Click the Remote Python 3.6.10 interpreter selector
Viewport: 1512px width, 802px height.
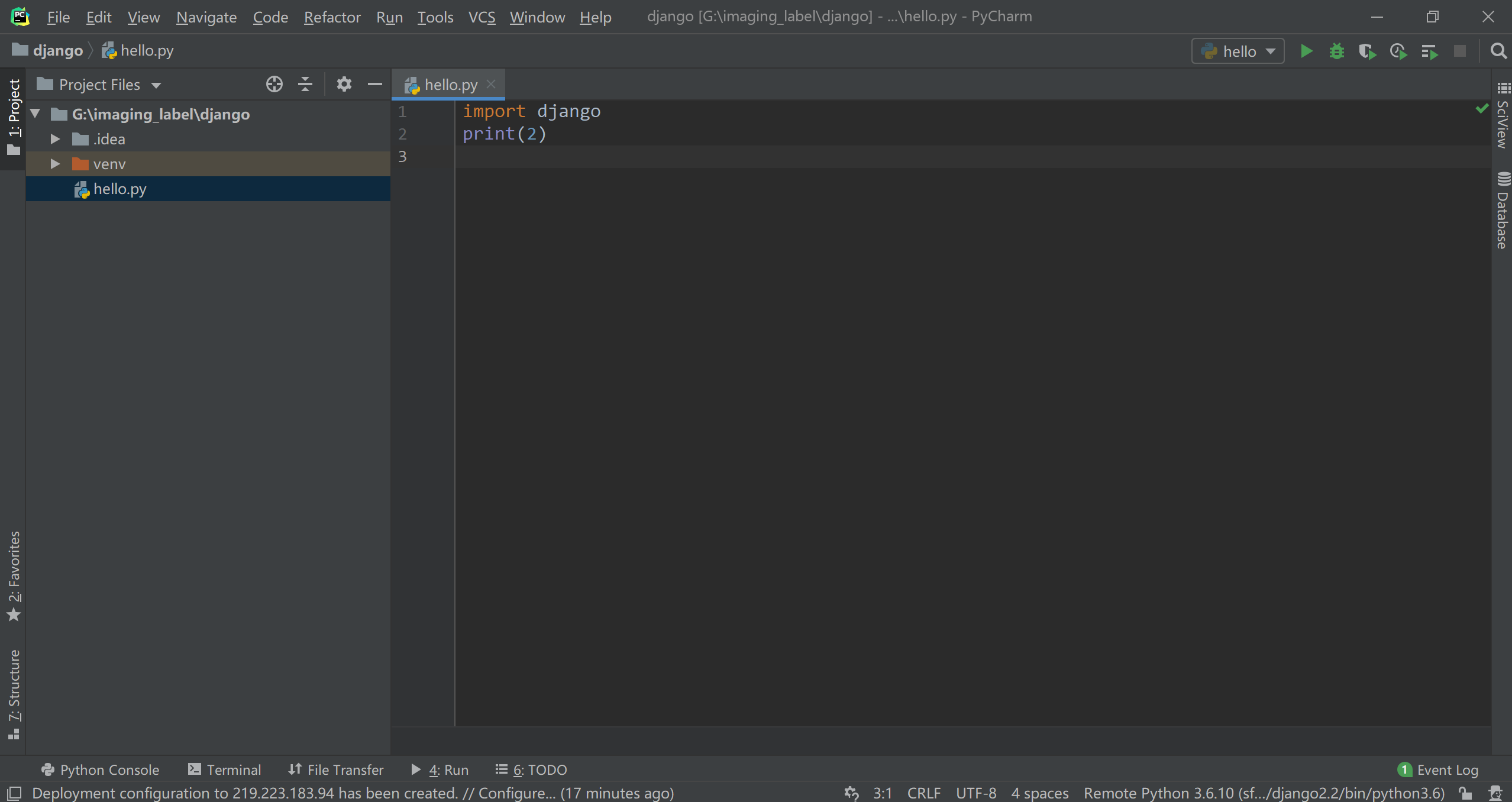point(1264,793)
